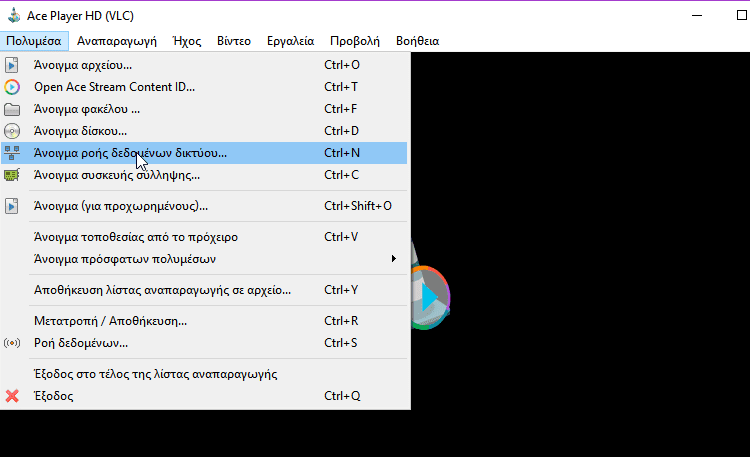The image size is (750, 457).
Task: Click the broadcast icon next to Ροή δεδομένων
Action: coord(12,343)
